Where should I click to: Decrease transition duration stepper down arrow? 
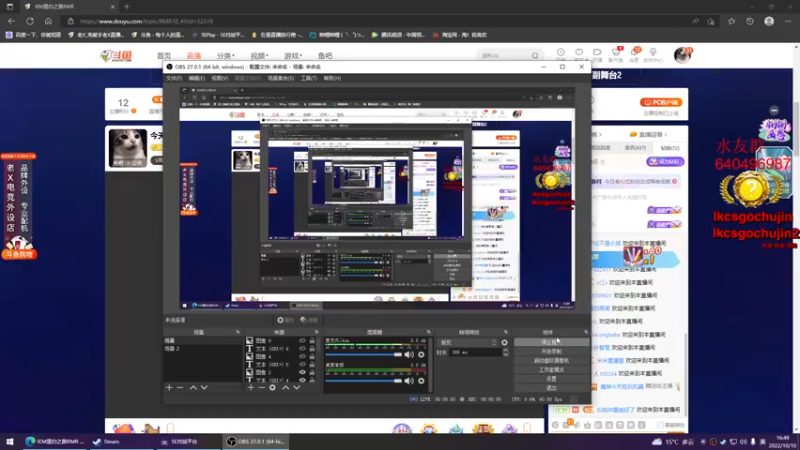(x=505, y=355)
